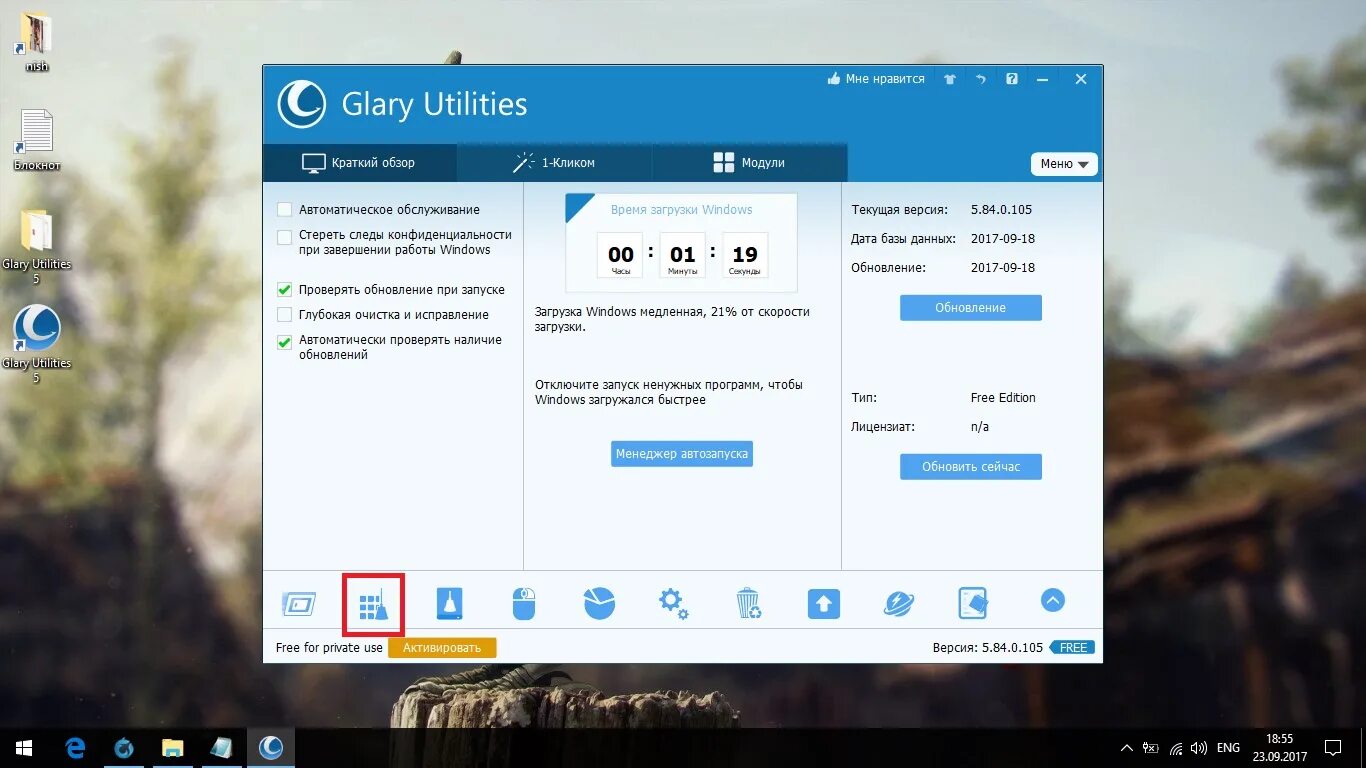Open the skin shirt icon in title bar

click(x=949, y=79)
